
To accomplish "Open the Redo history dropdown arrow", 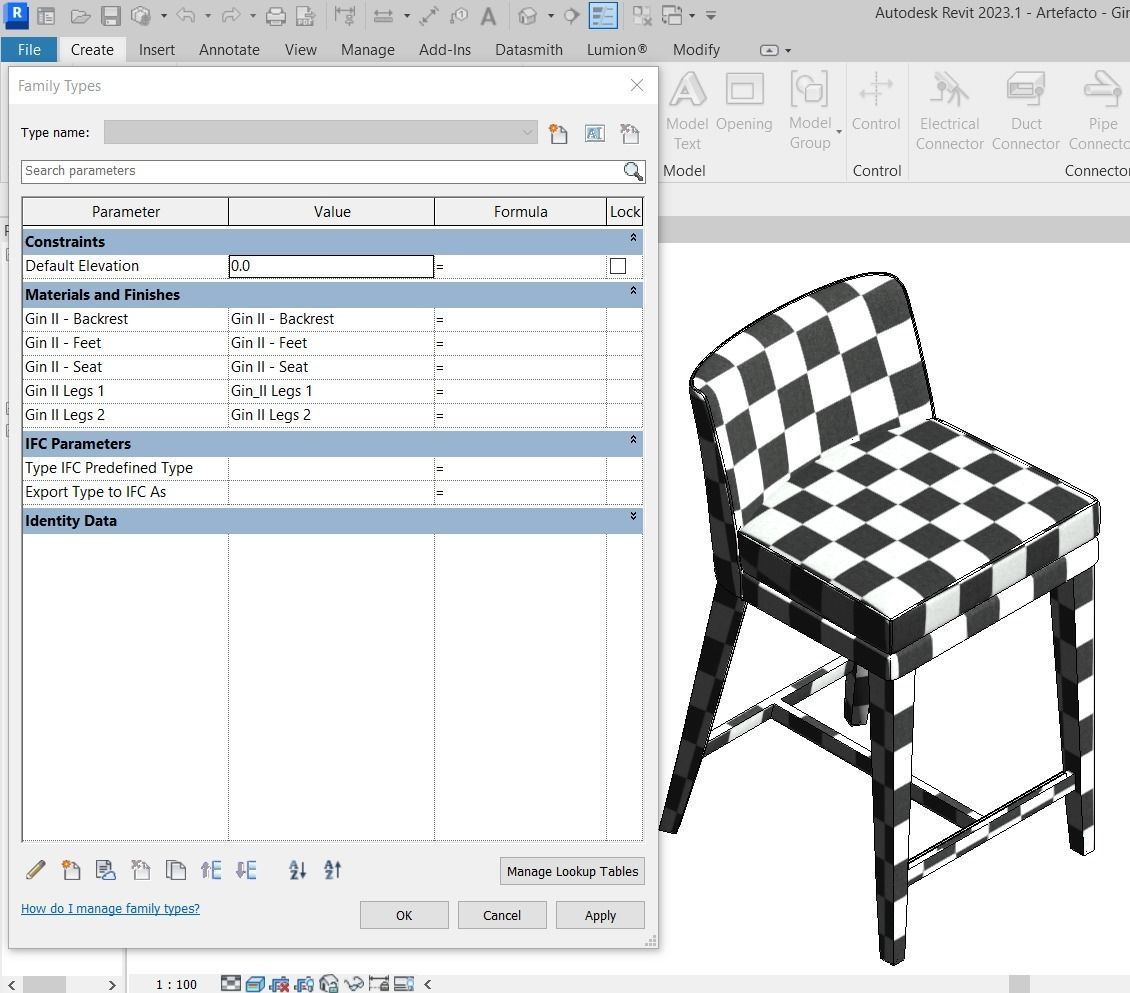I will tap(252, 16).
